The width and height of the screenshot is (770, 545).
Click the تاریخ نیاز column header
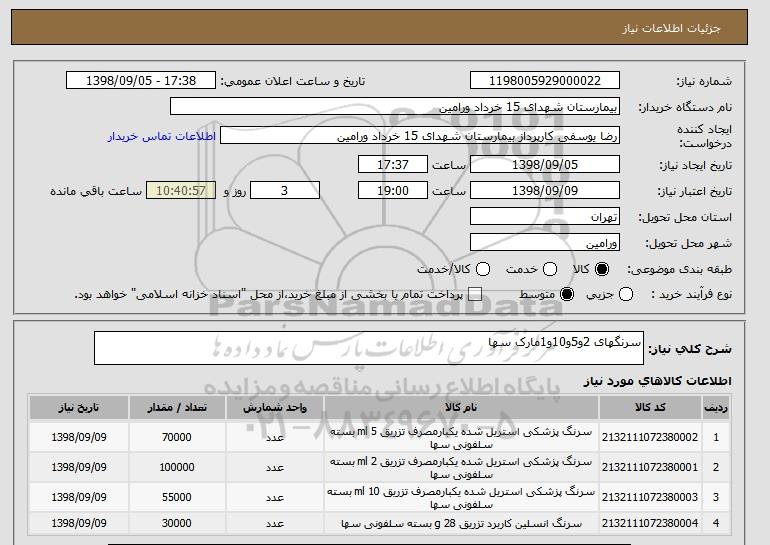(x=79, y=408)
